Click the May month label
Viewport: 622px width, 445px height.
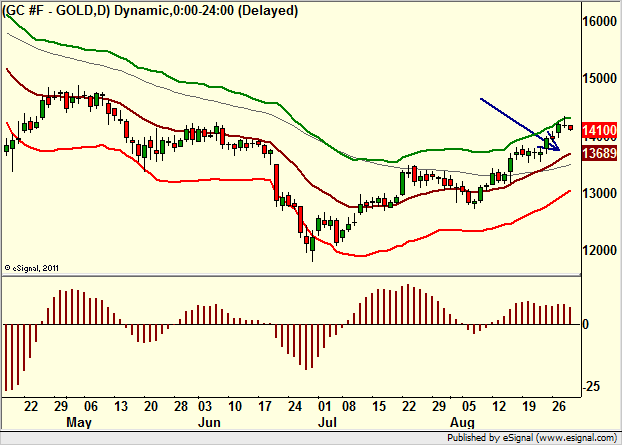click(79, 422)
